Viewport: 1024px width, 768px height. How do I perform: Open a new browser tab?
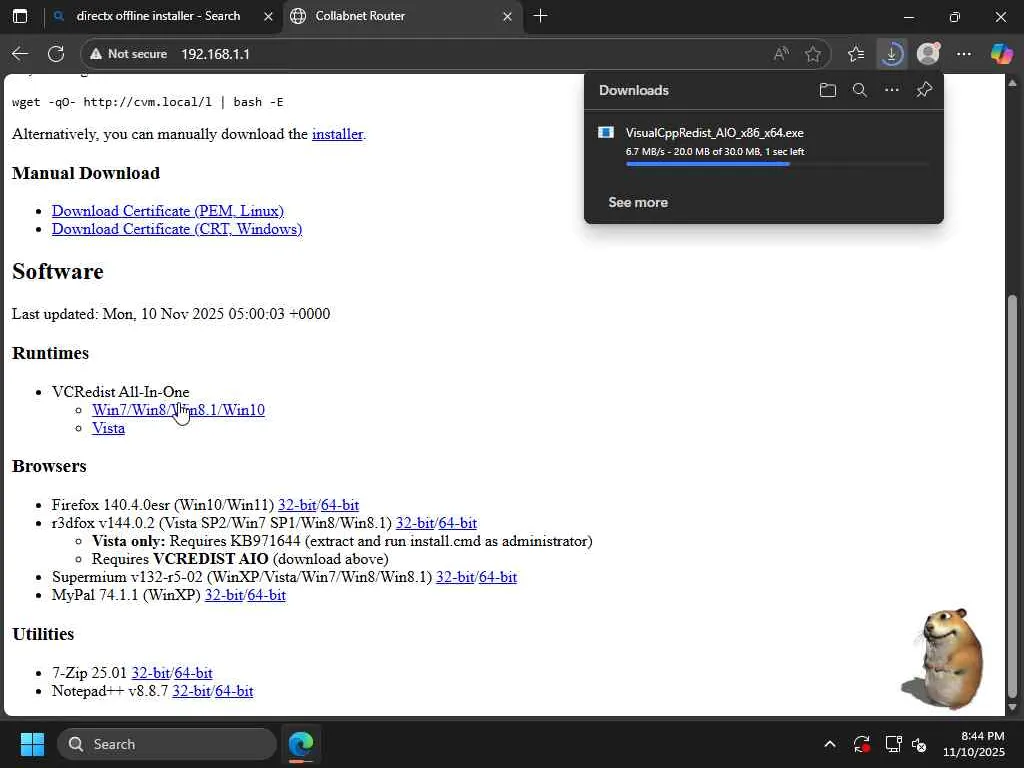[540, 16]
